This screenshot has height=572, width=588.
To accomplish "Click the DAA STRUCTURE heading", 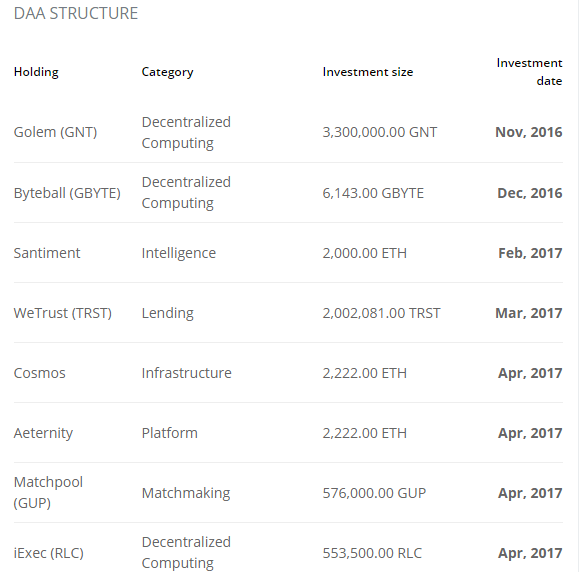I will 76,14.
